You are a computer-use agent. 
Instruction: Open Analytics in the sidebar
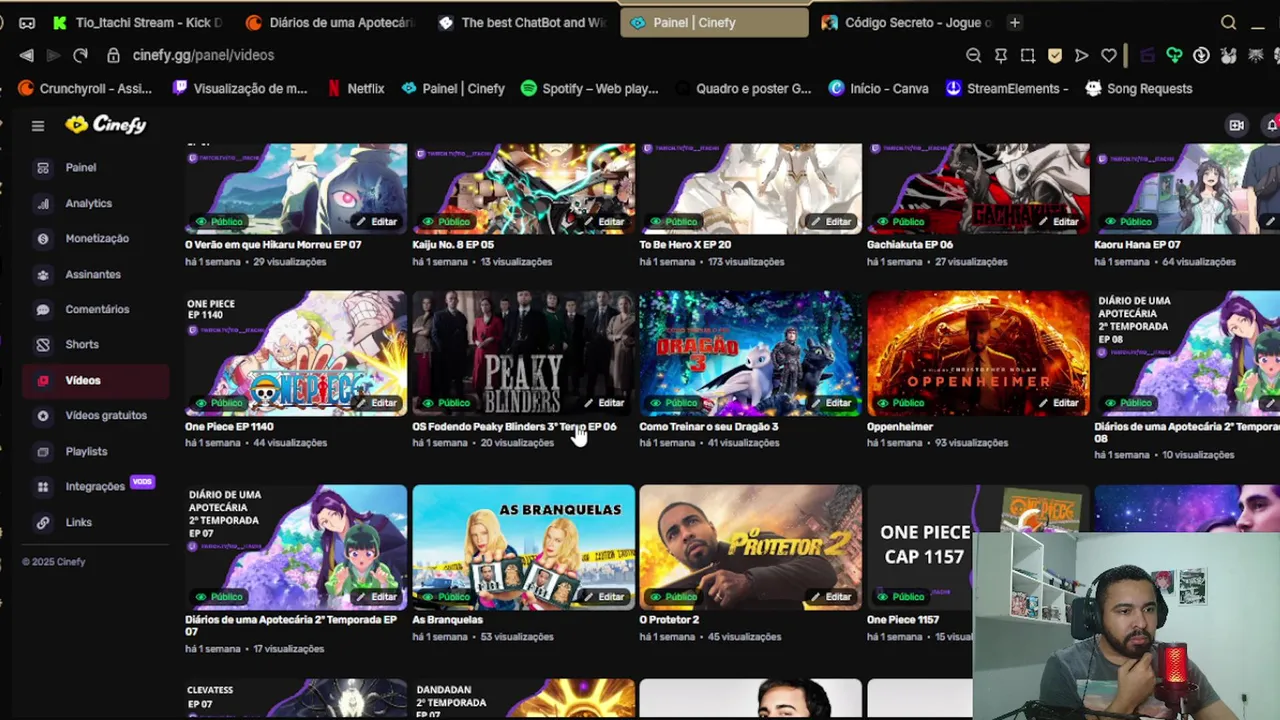tap(88, 203)
